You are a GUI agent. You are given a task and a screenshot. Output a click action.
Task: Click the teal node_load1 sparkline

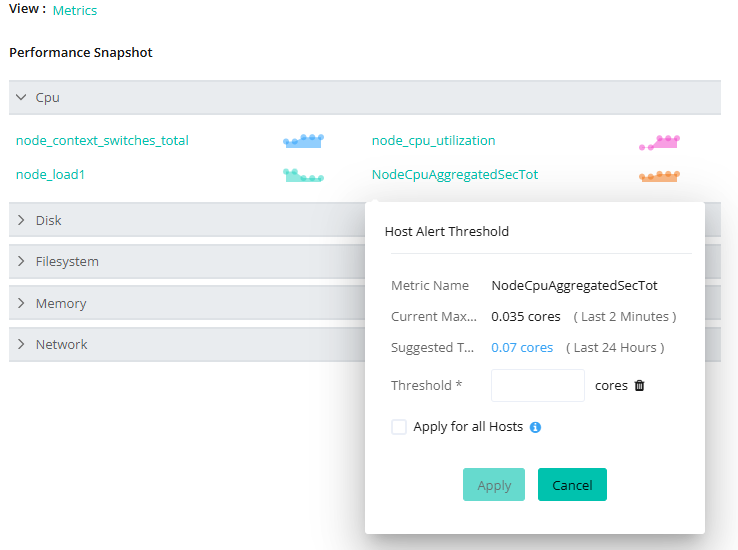pos(304,175)
